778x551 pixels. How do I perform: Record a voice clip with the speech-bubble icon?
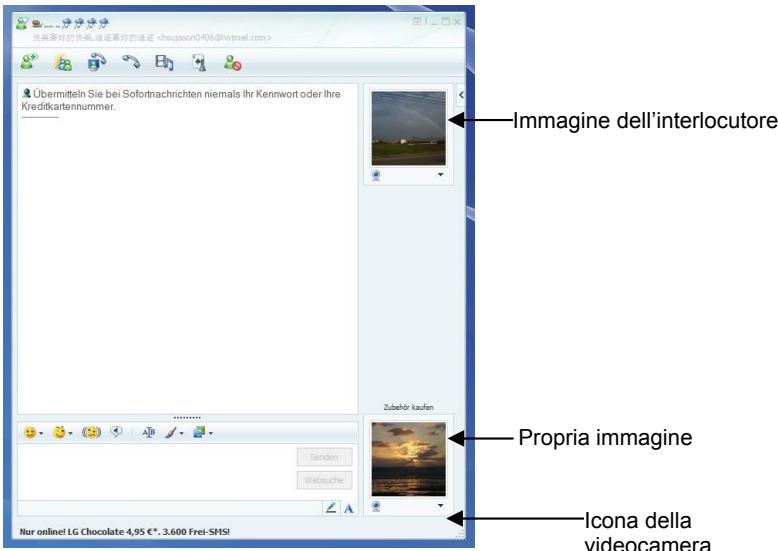[x=117, y=432]
